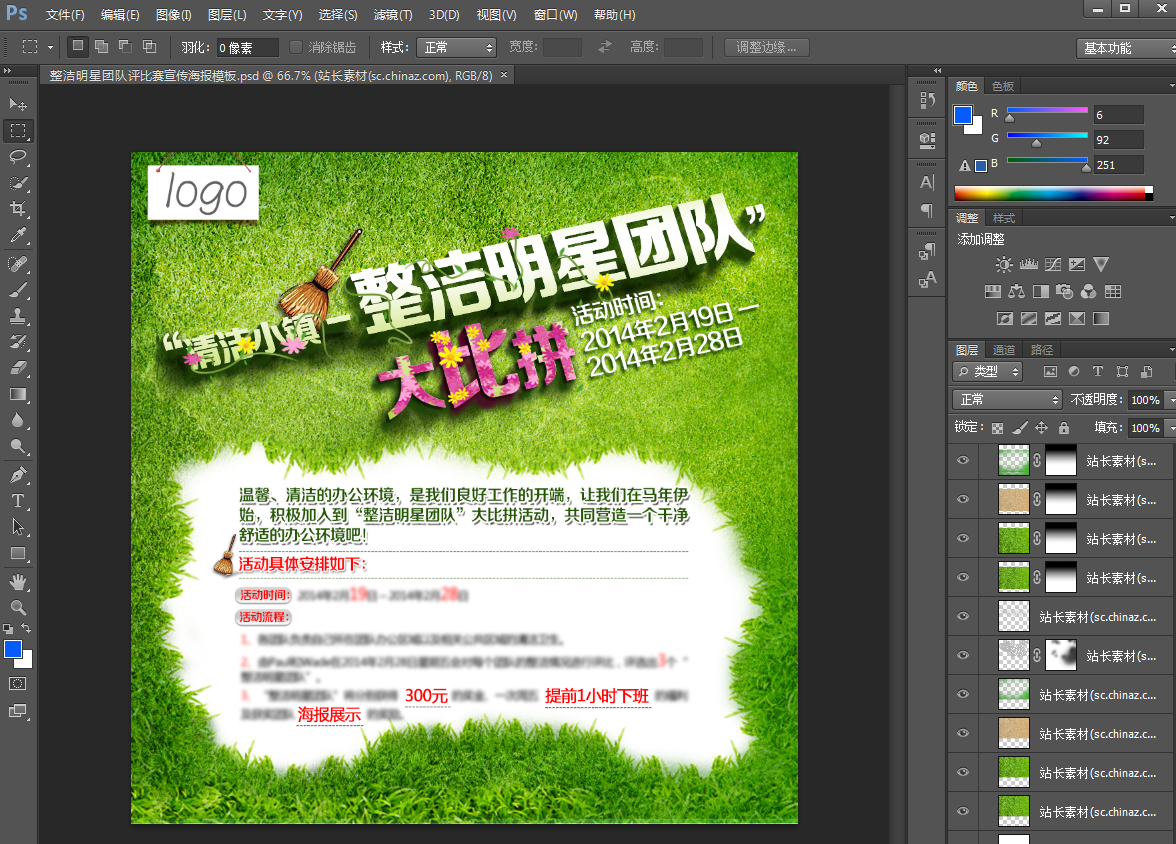
Task: Select the Crop tool
Action: click(x=18, y=209)
